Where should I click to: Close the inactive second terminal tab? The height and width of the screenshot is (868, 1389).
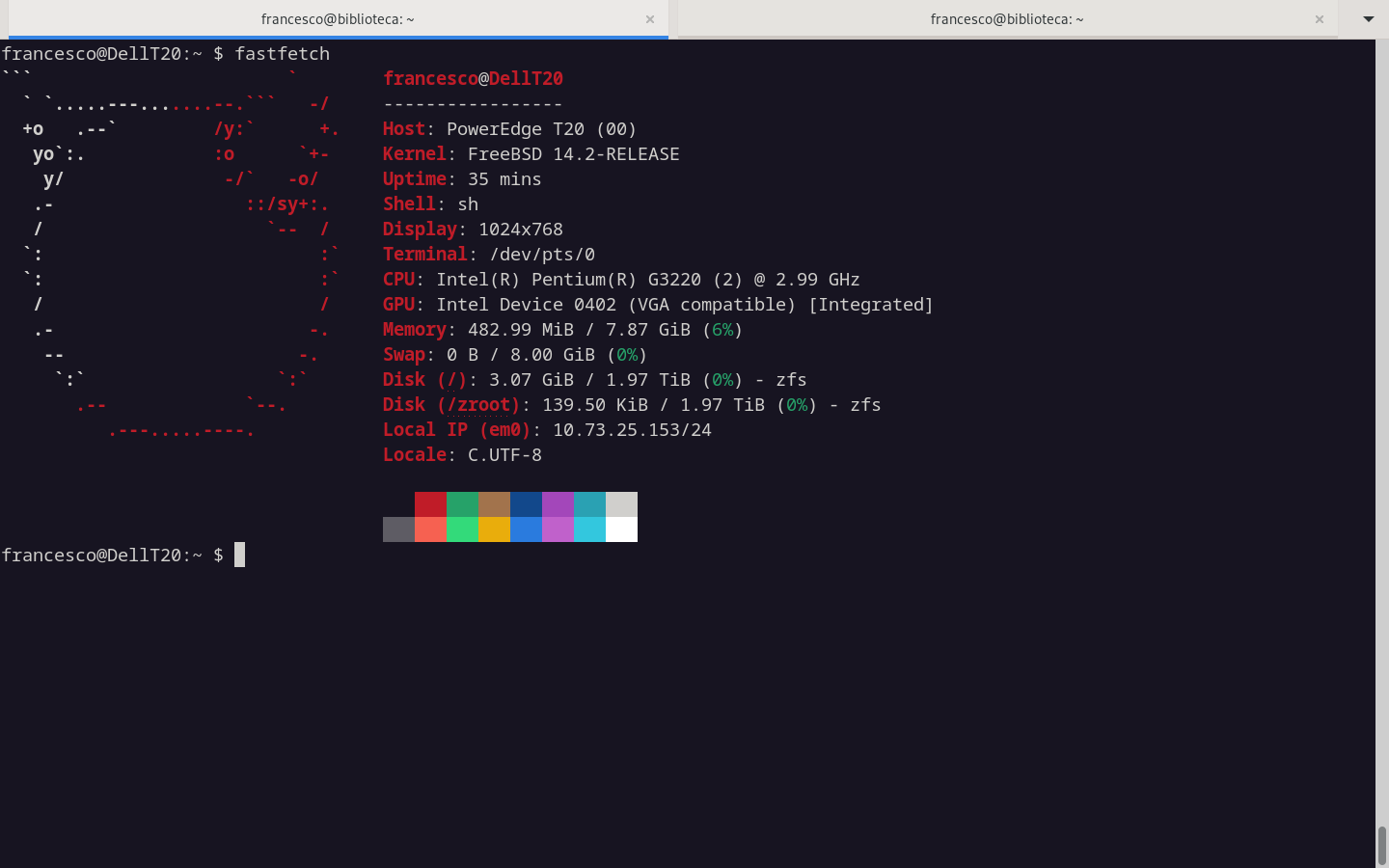[x=1319, y=19]
